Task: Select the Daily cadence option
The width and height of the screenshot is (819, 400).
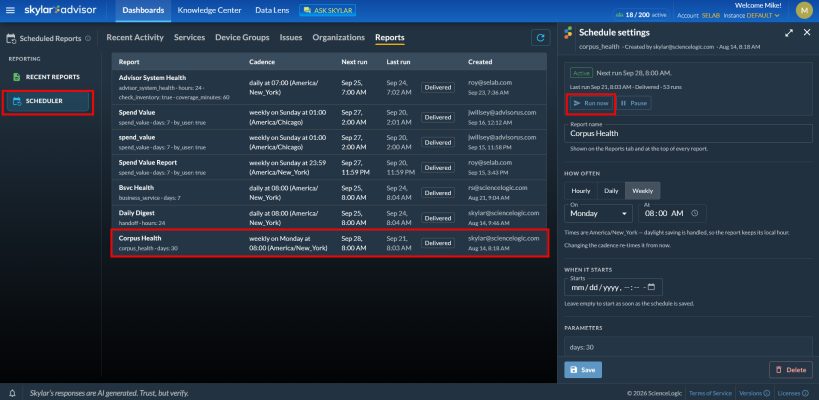Action: [611, 191]
